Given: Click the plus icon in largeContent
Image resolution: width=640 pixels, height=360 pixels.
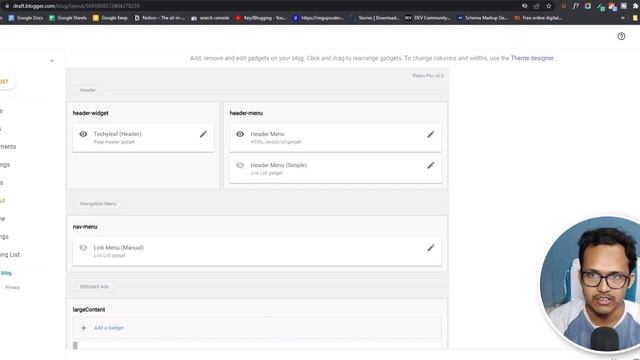Looking at the screenshot, I should pos(84,328).
